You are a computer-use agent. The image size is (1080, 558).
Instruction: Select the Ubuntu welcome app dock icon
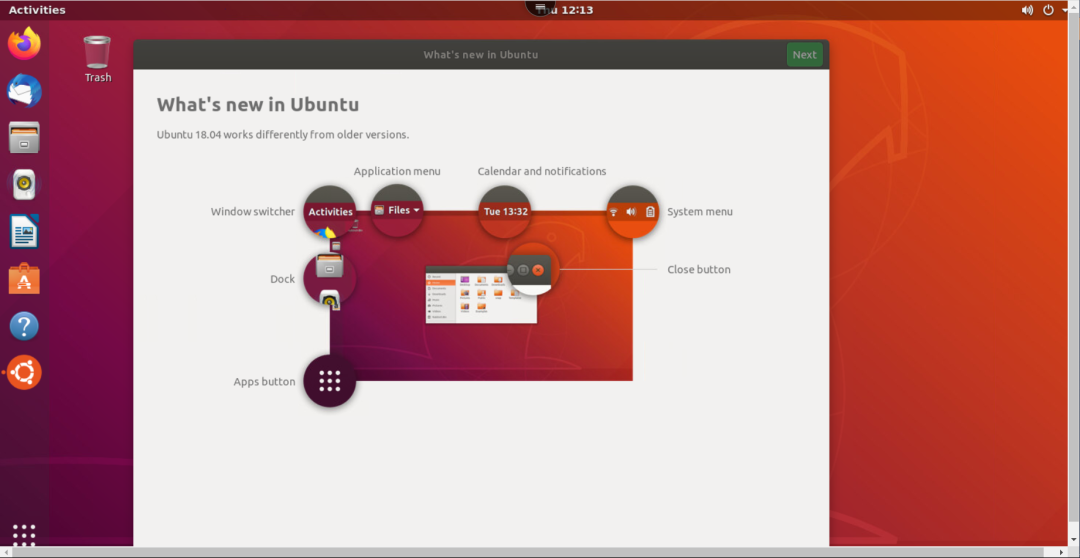pos(24,373)
